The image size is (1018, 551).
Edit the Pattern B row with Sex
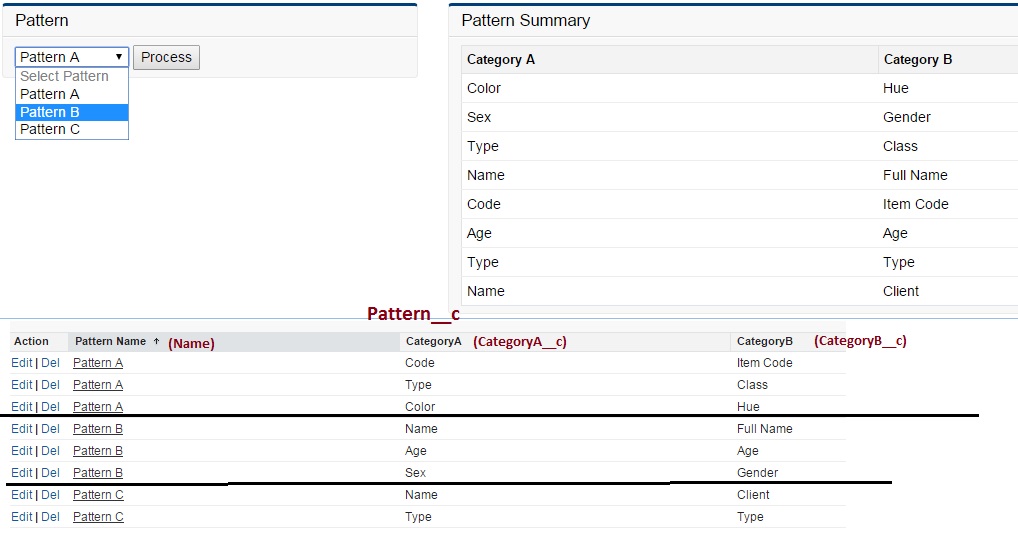click(21, 473)
